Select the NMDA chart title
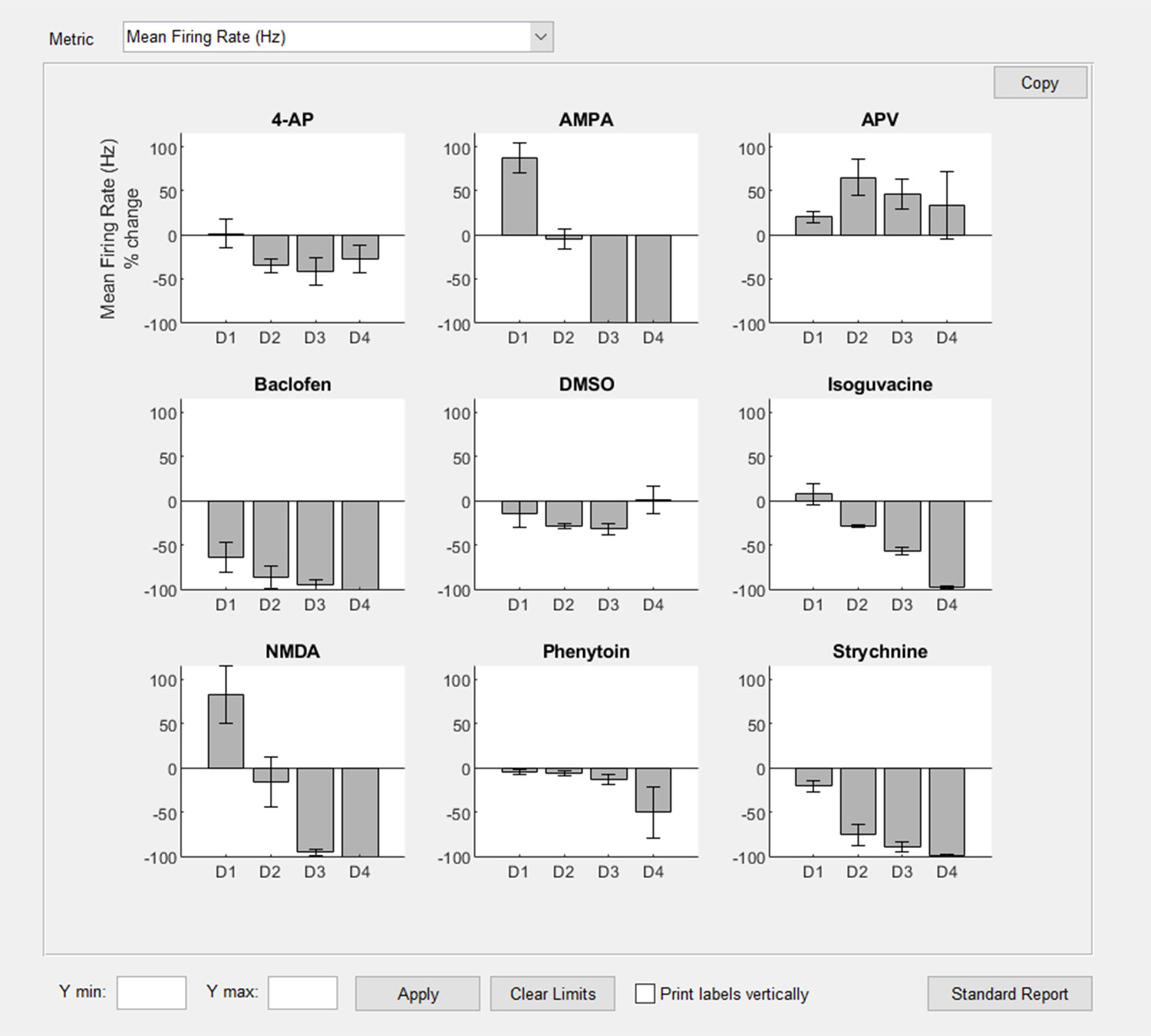The height and width of the screenshot is (1036, 1151). coord(292,652)
